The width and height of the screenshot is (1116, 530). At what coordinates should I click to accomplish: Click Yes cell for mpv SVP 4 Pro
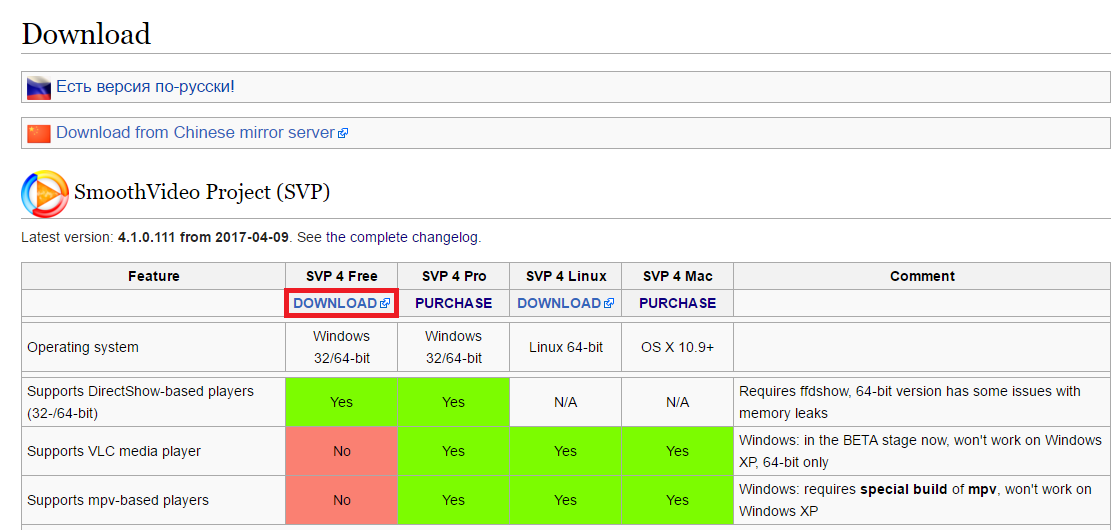(x=453, y=500)
